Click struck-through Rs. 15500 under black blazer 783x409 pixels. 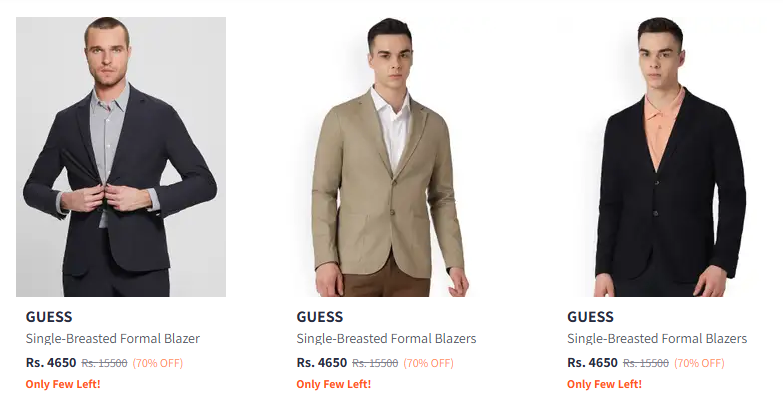pyautogui.click(x=645, y=364)
